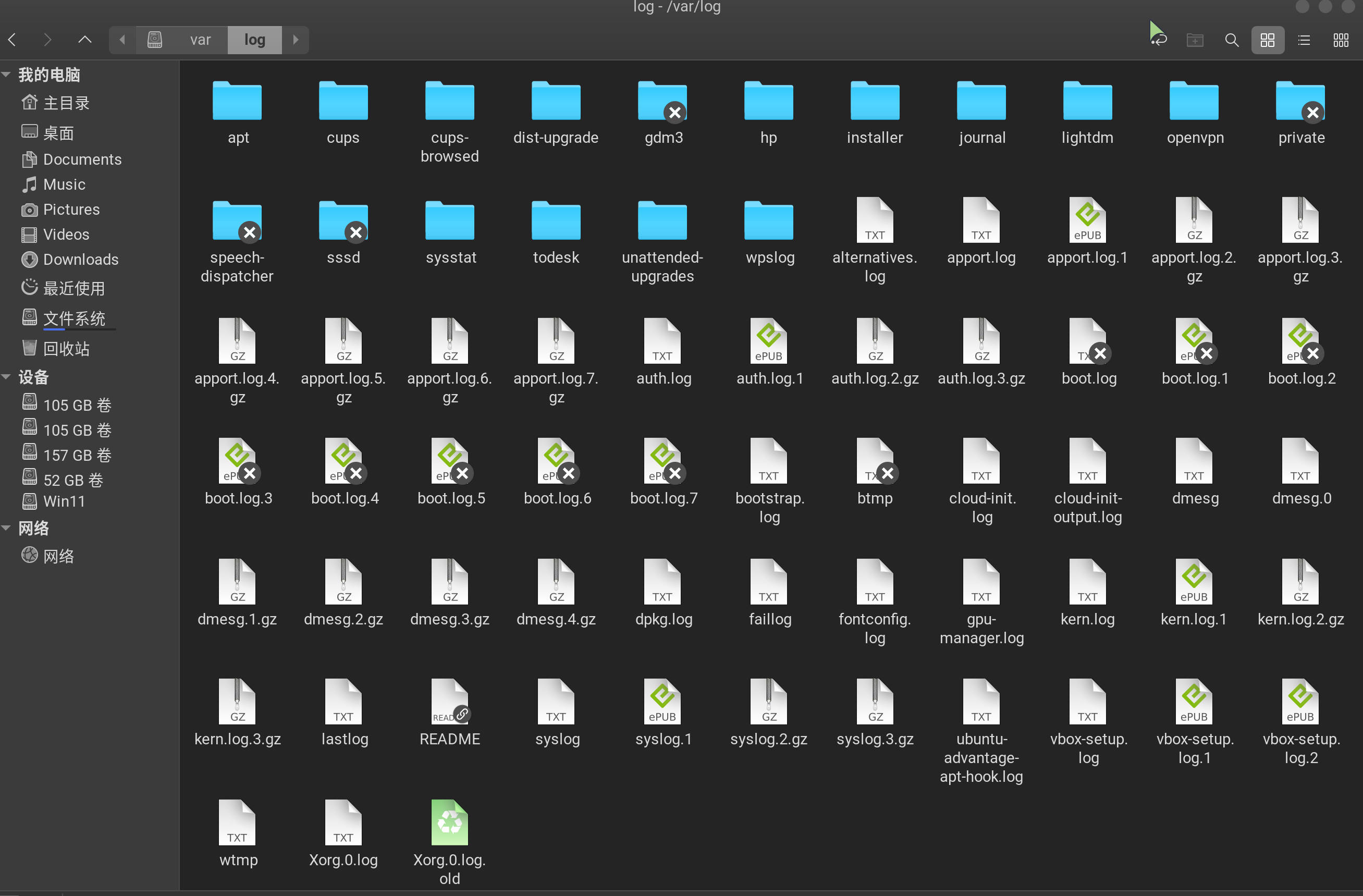Open 最近使用 in the sidebar
This screenshot has height=896, width=1363.
click(63, 288)
